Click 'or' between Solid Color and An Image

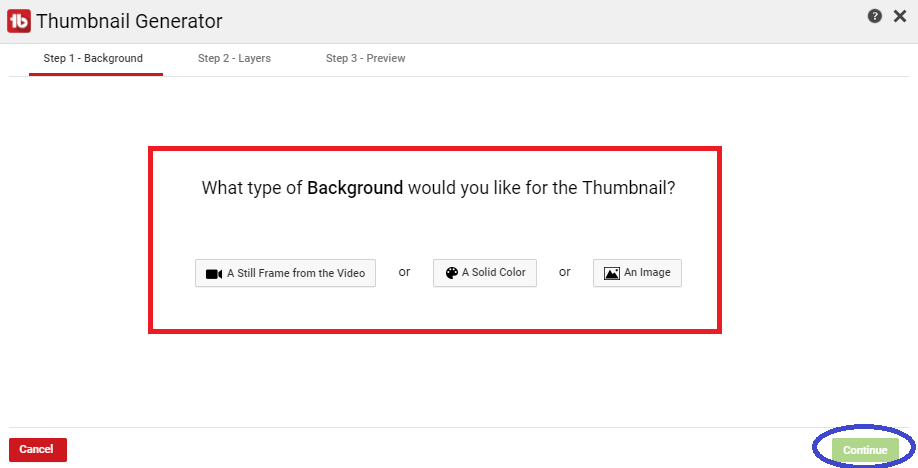(x=564, y=272)
